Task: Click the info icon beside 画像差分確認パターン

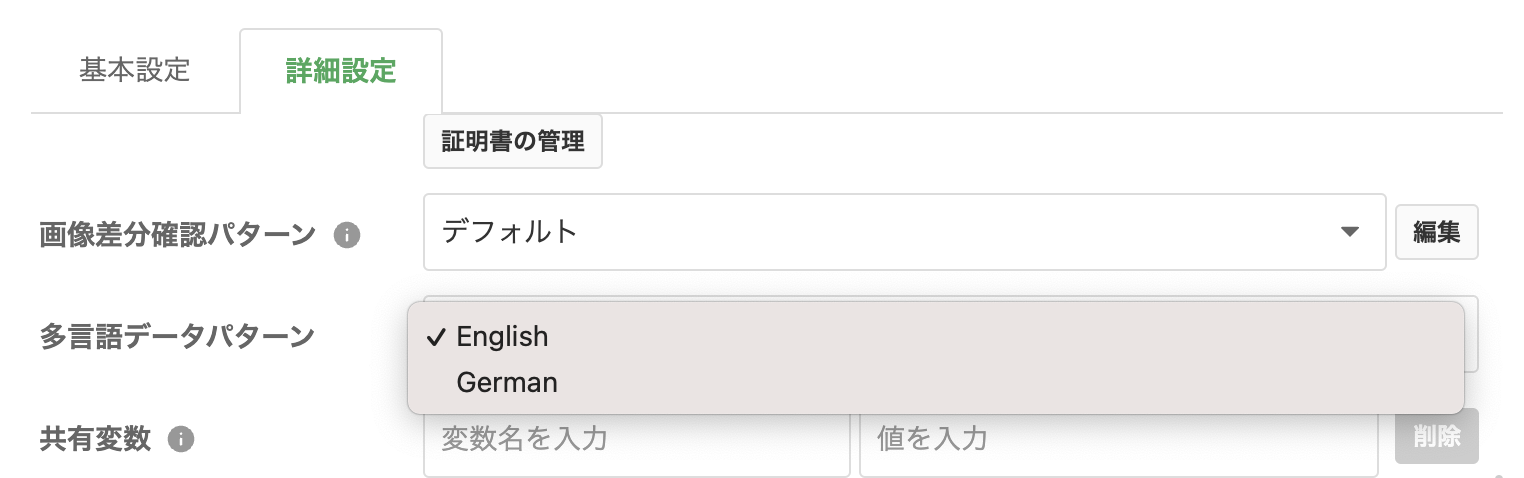Action: point(347,236)
